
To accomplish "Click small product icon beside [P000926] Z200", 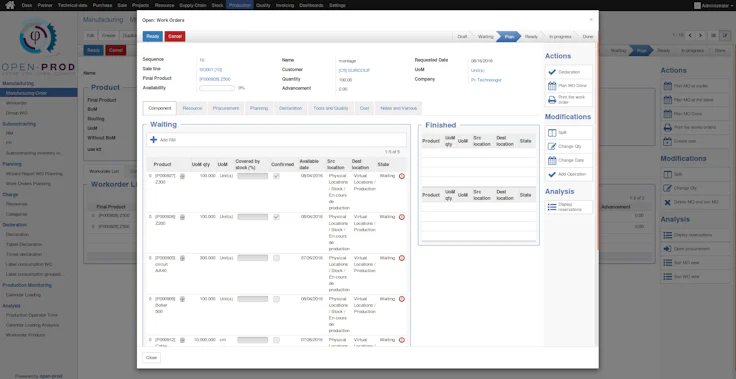I will 182,217.
